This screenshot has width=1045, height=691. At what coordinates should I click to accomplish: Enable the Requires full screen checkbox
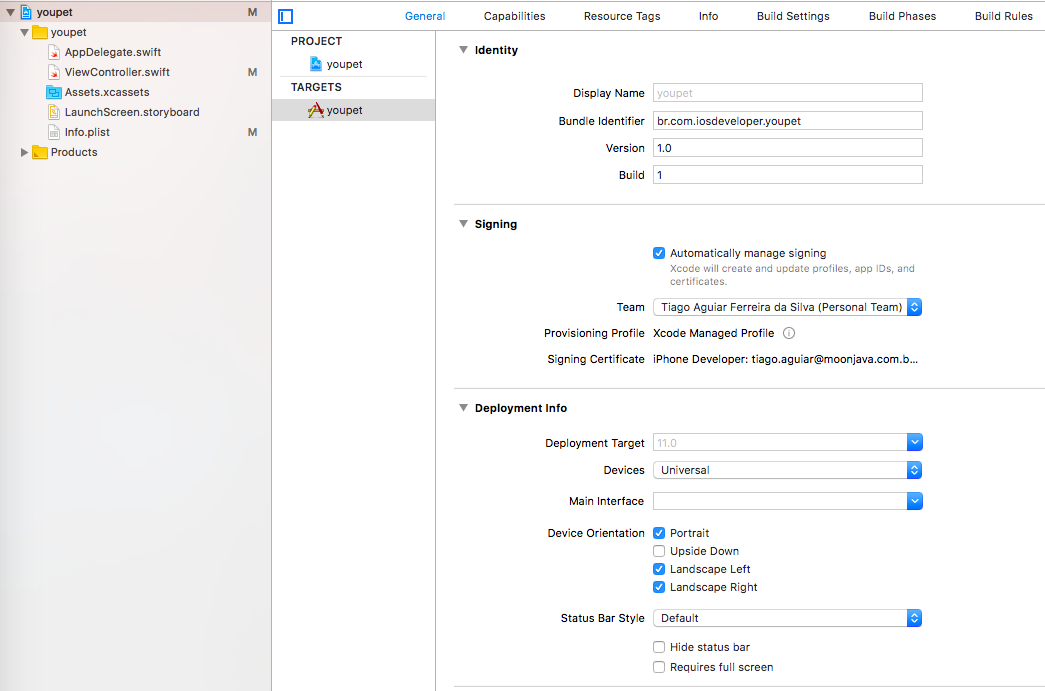click(659, 667)
